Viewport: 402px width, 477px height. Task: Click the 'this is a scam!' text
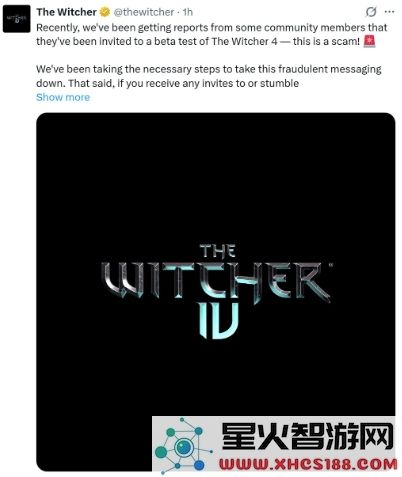326,41
